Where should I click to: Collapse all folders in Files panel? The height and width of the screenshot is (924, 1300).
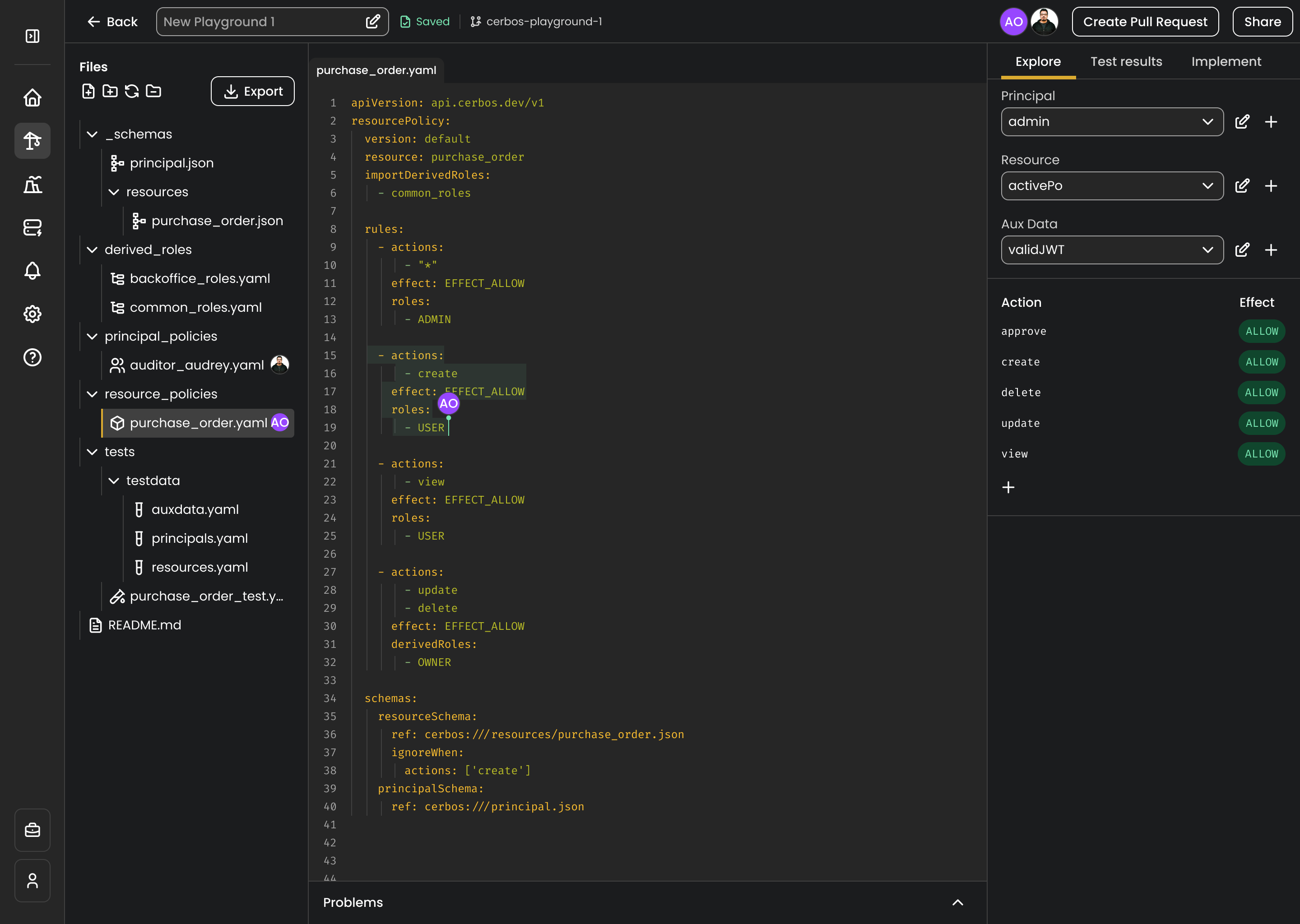153,91
